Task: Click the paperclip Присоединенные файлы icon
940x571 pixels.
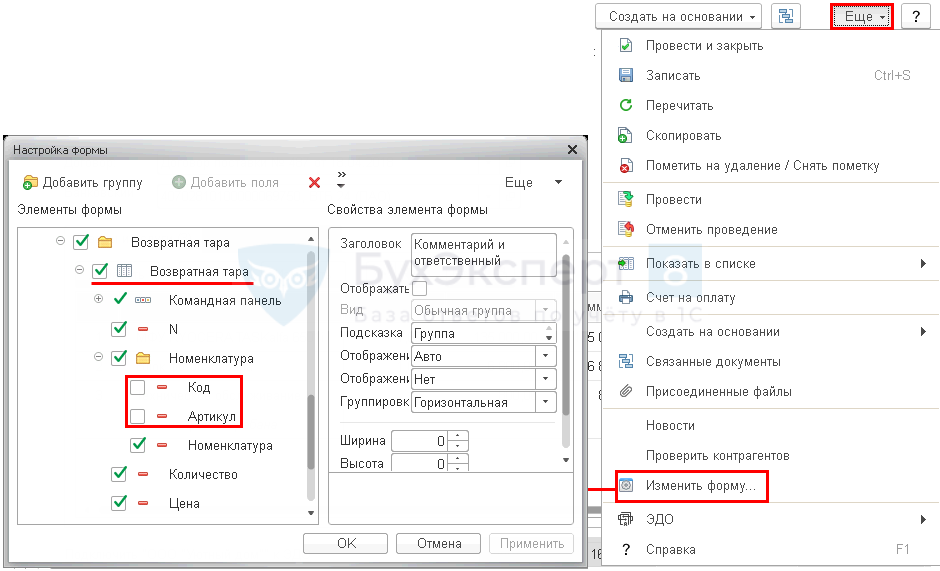Action: (626, 392)
